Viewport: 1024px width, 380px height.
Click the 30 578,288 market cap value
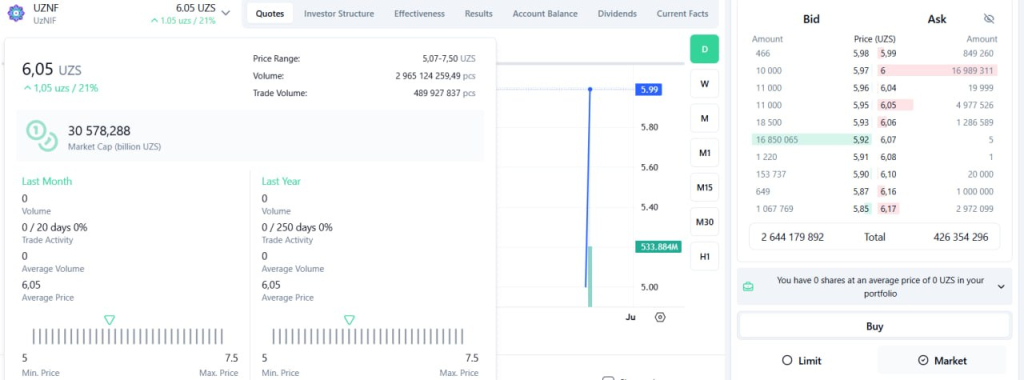(x=99, y=131)
